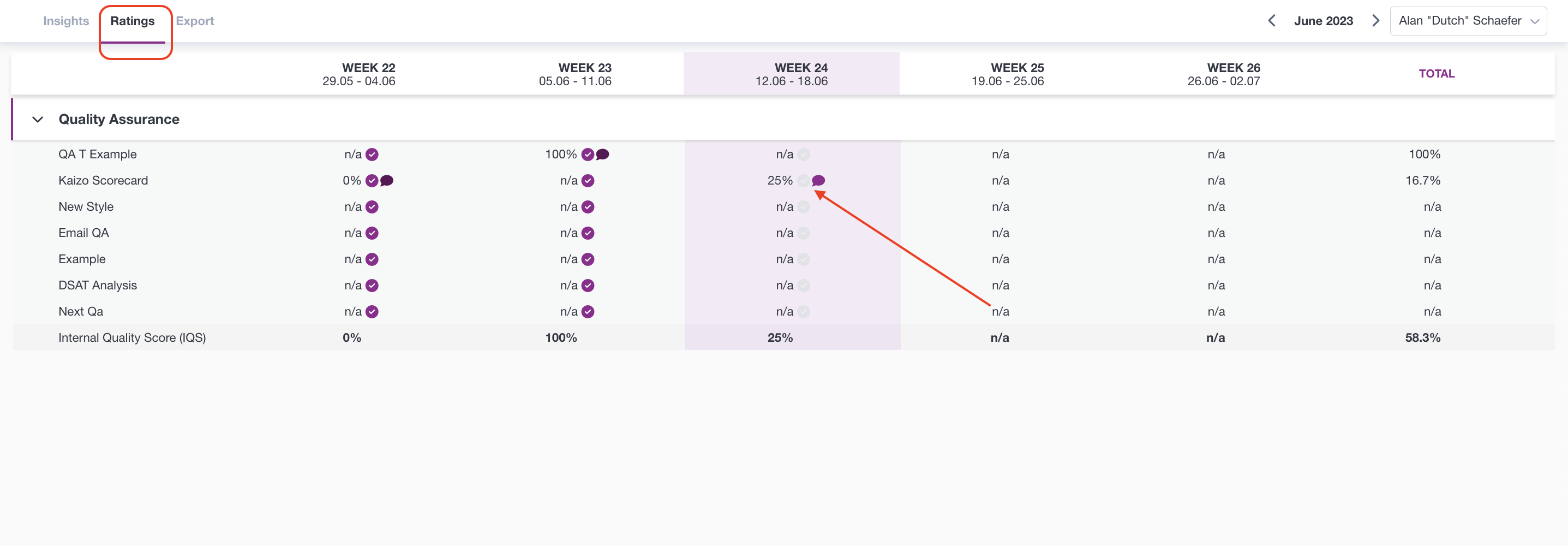The width and height of the screenshot is (1568, 546).
Task: Click checkmark icon for Example Week 22
Action: coord(372,259)
